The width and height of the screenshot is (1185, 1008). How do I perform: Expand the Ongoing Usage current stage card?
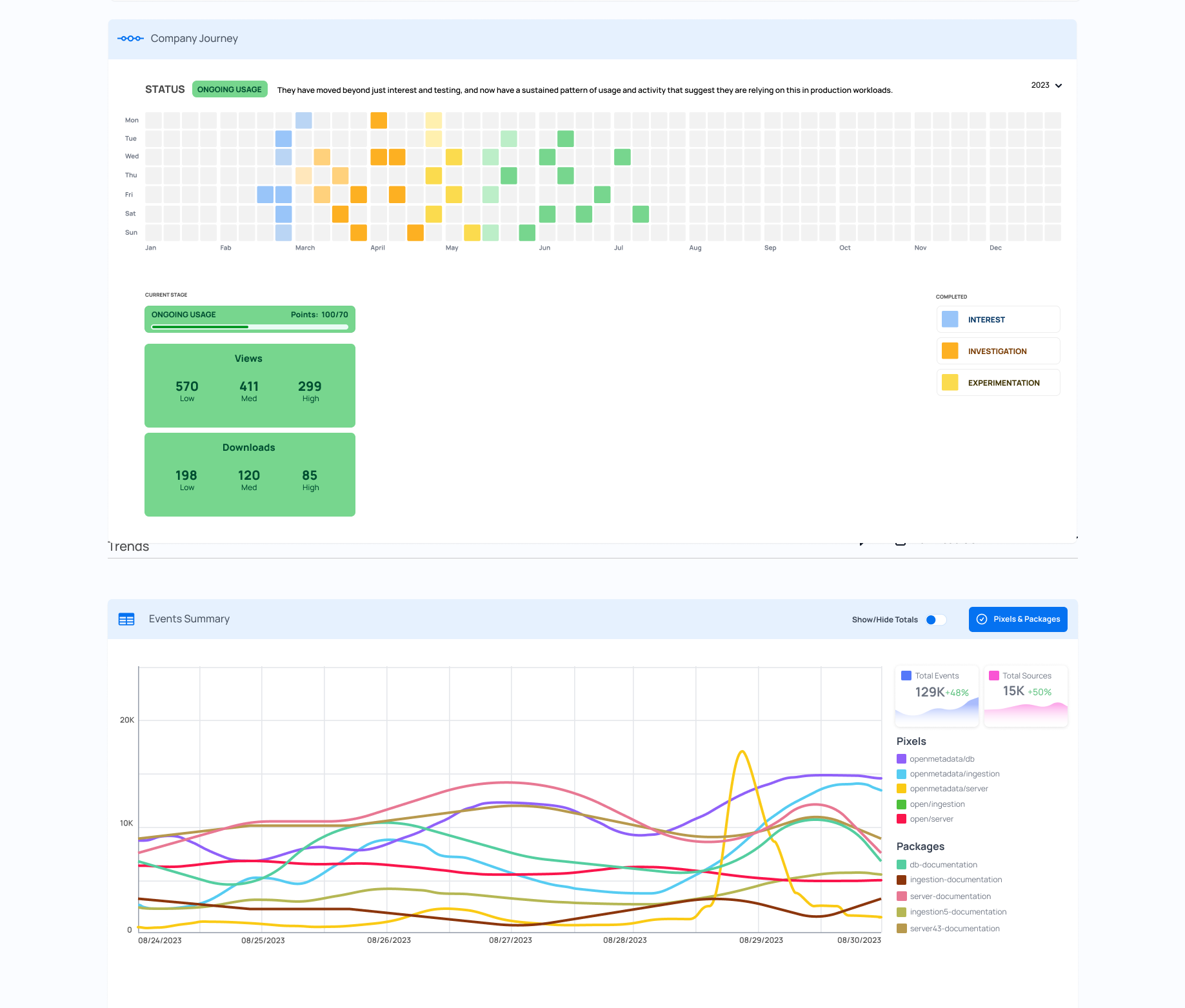pos(250,319)
